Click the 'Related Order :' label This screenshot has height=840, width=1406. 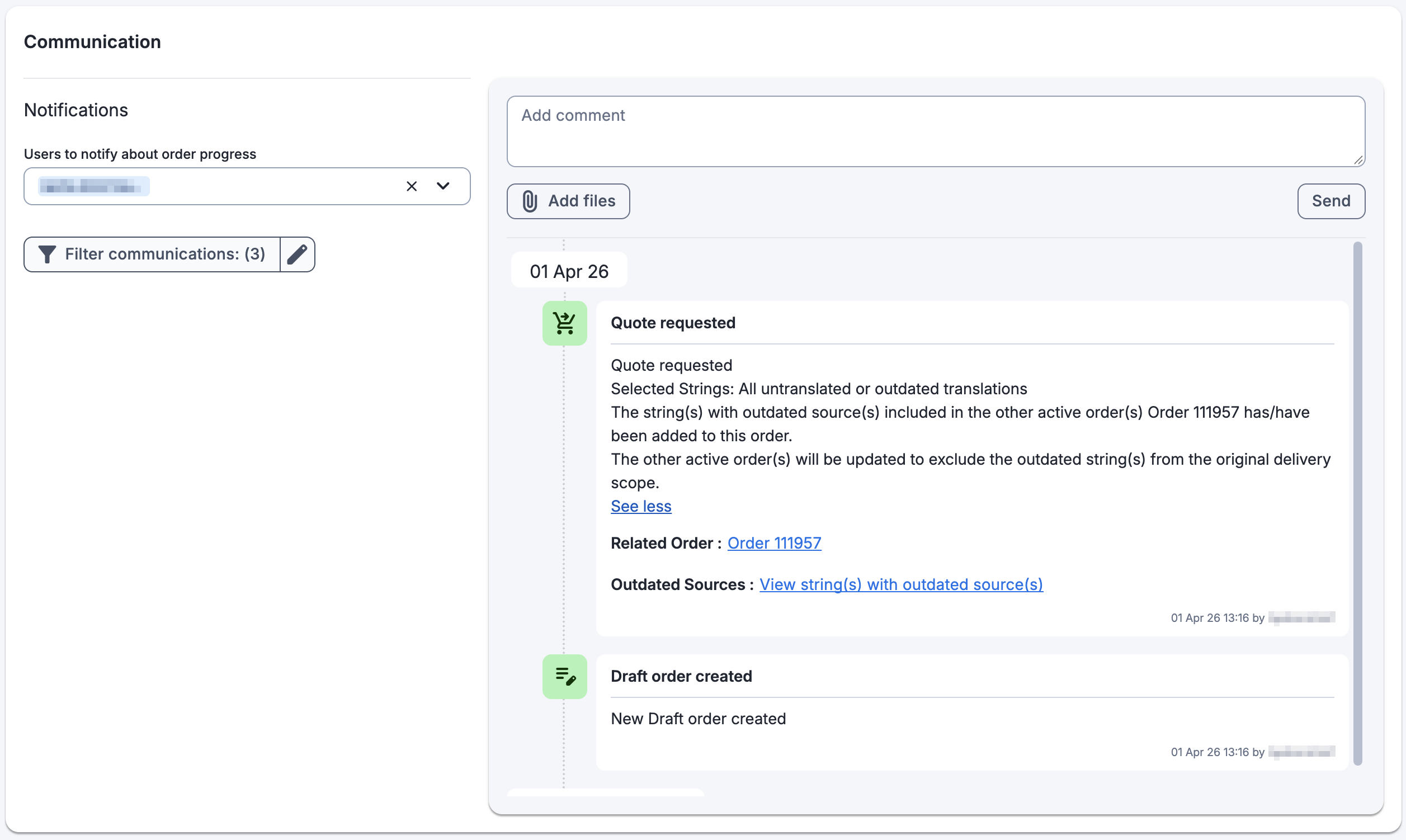pos(666,543)
